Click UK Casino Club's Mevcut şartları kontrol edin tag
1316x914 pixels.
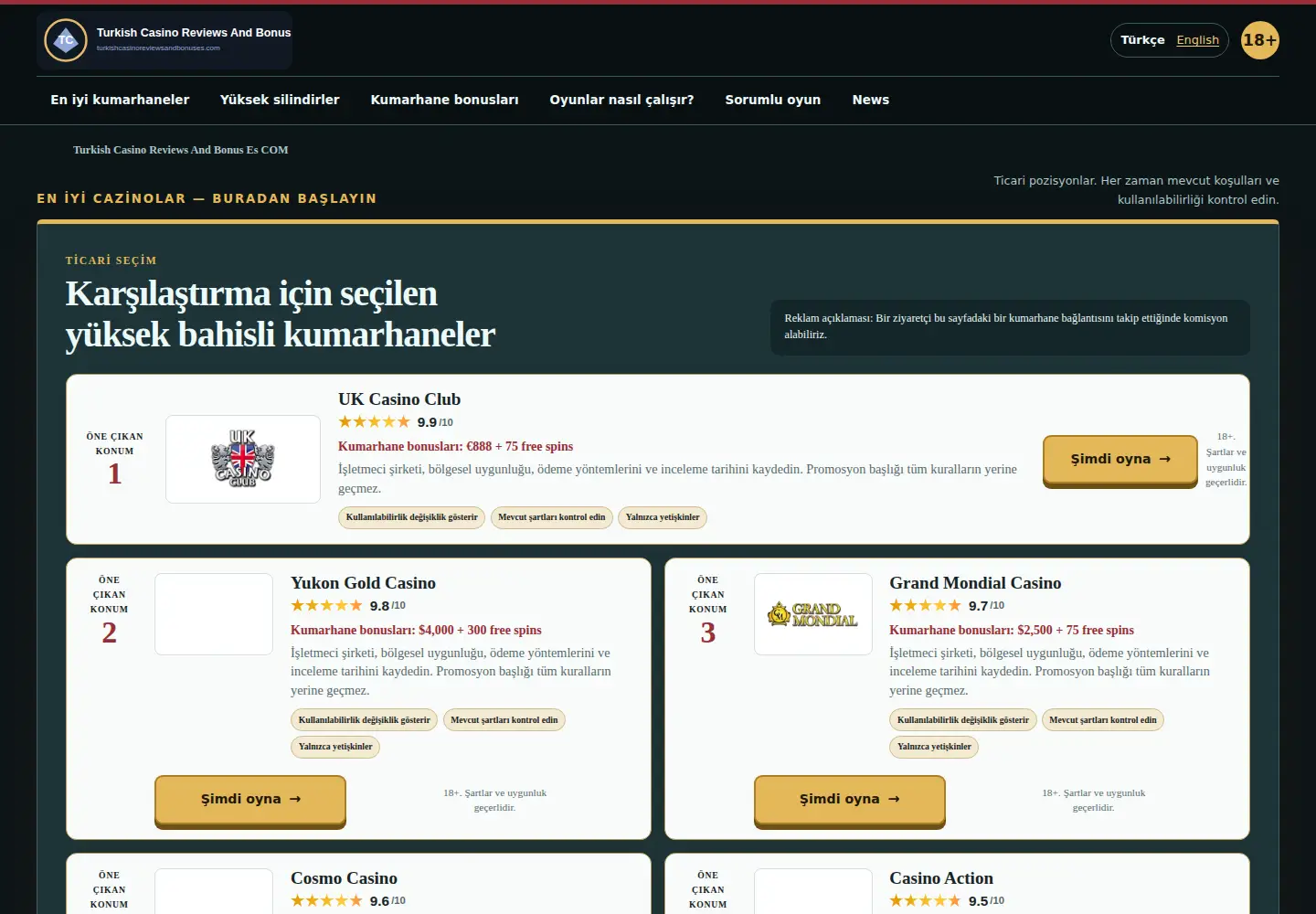click(x=552, y=517)
